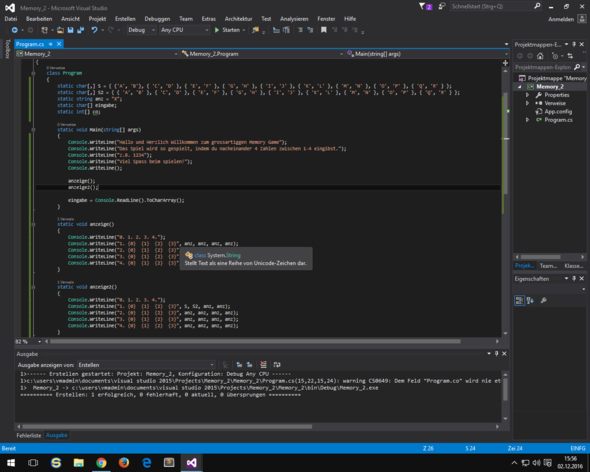Screen dimensions: 590x472
Task: Toggle the pin on Program.cs tab
Action: pos(50,44)
